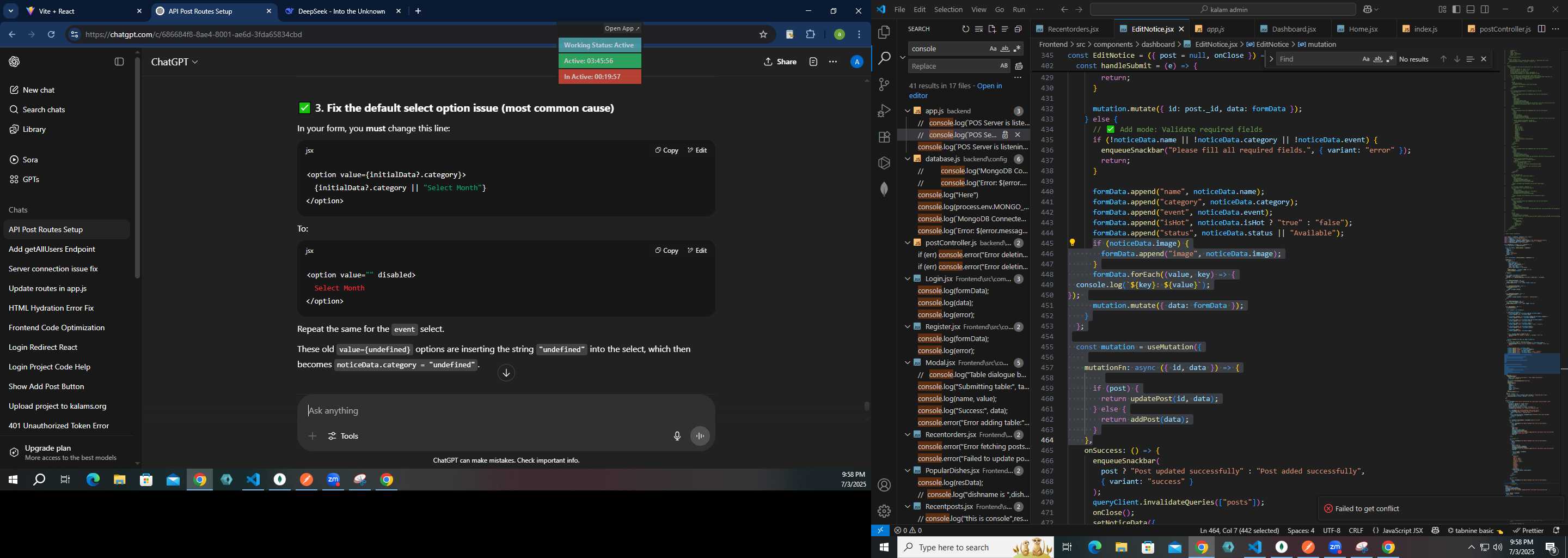Collapse app.js backend search results
The image size is (1568, 558).
click(x=907, y=111)
